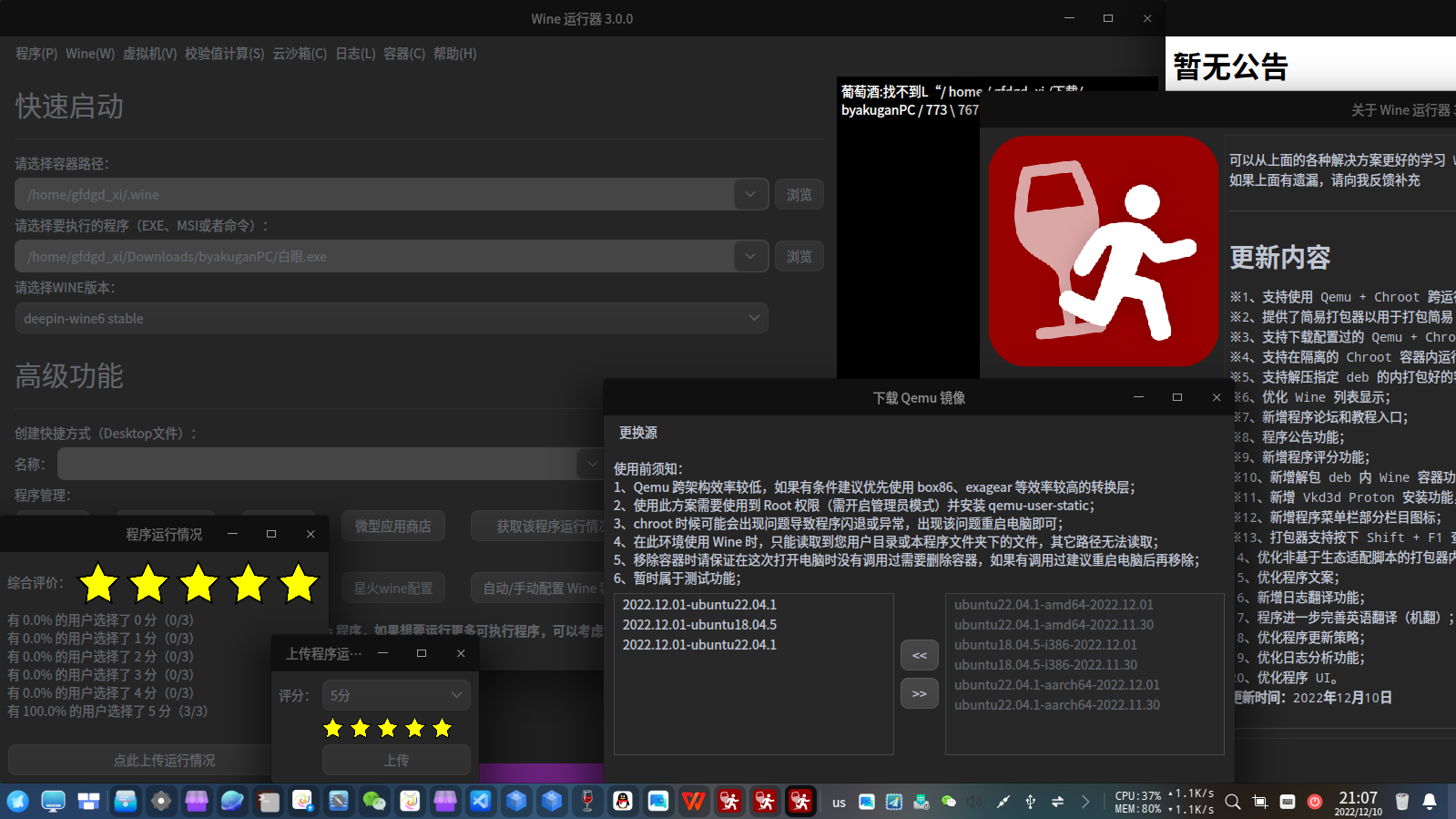Open QQ penguin icon in taskbar
Image resolution: width=1456 pixels, height=819 pixels.
[x=623, y=802]
